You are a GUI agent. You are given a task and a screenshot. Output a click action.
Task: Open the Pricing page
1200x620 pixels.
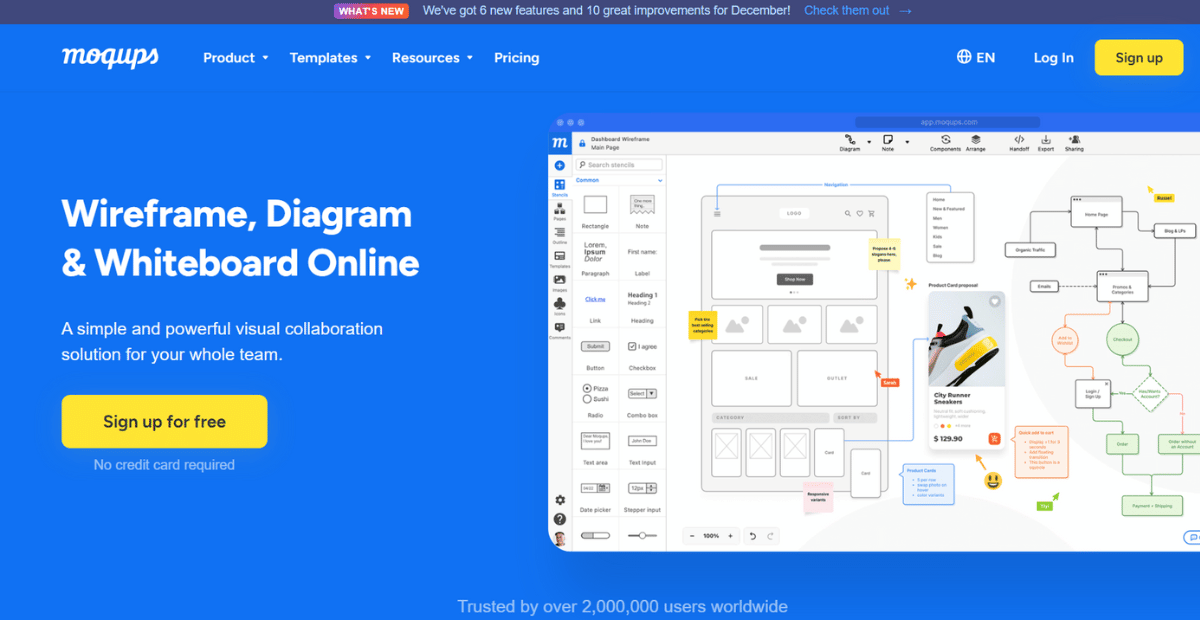click(x=516, y=58)
